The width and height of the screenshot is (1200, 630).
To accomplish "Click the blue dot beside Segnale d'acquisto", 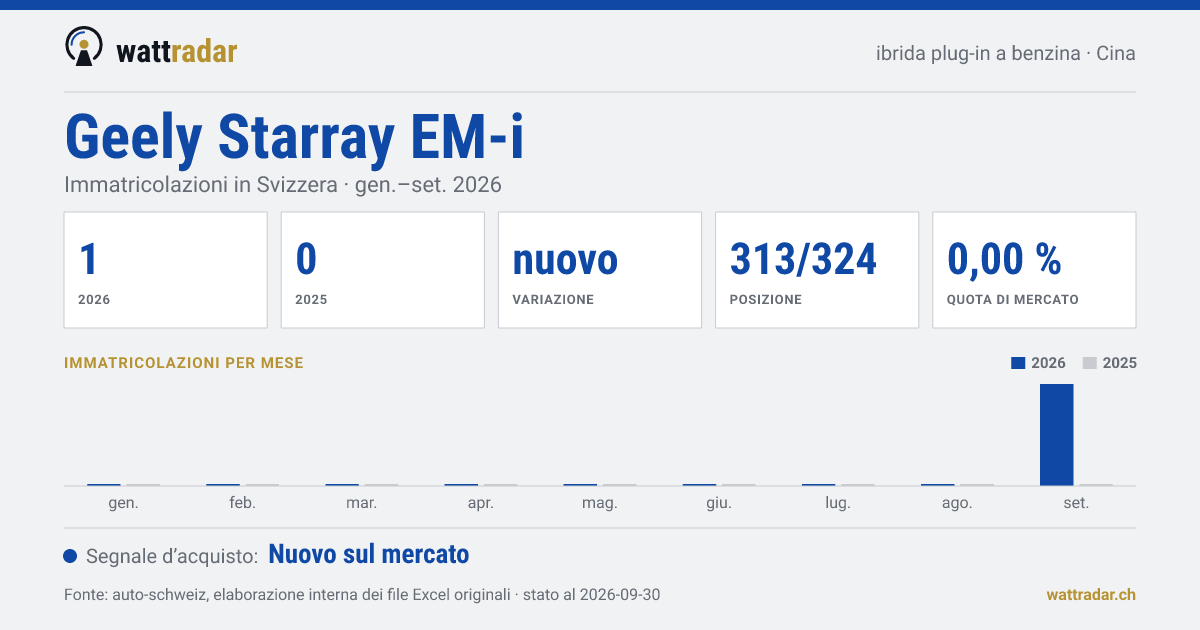I will tap(70, 556).
